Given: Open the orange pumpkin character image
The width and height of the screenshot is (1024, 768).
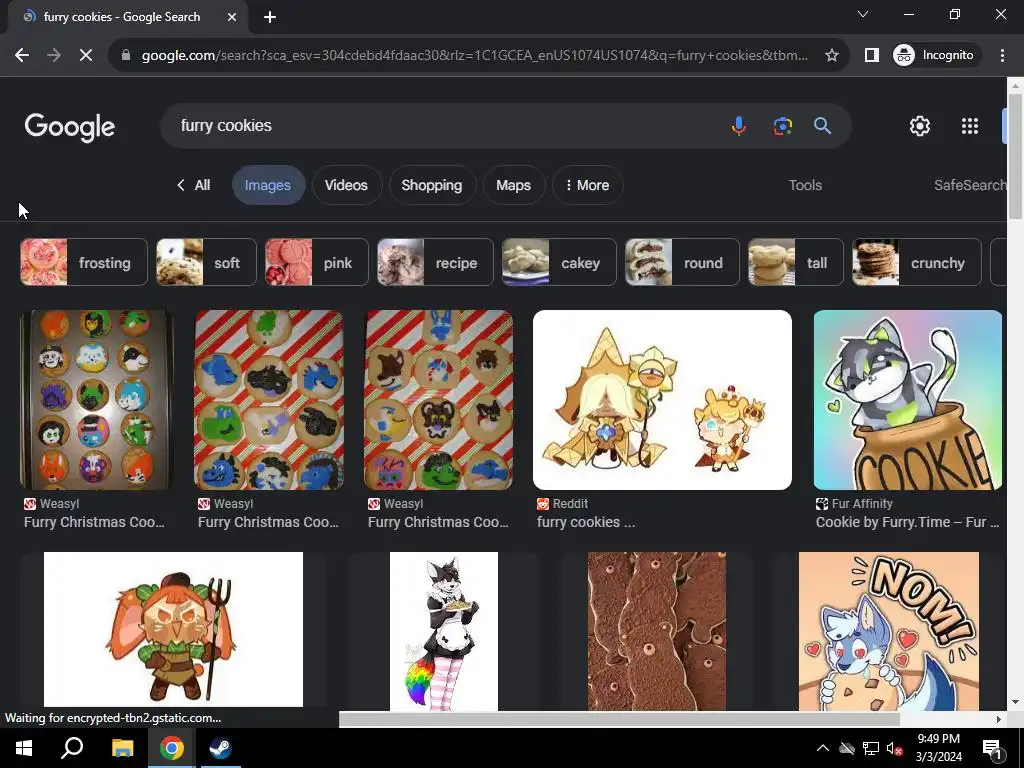Looking at the screenshot, I should pos(173,630).
